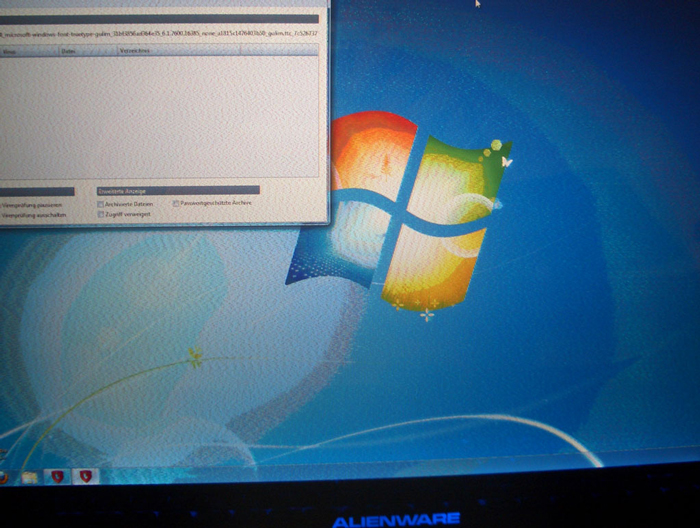
Task: Click Virenprüfung pausieren
Action: click(x=31, y=205)
